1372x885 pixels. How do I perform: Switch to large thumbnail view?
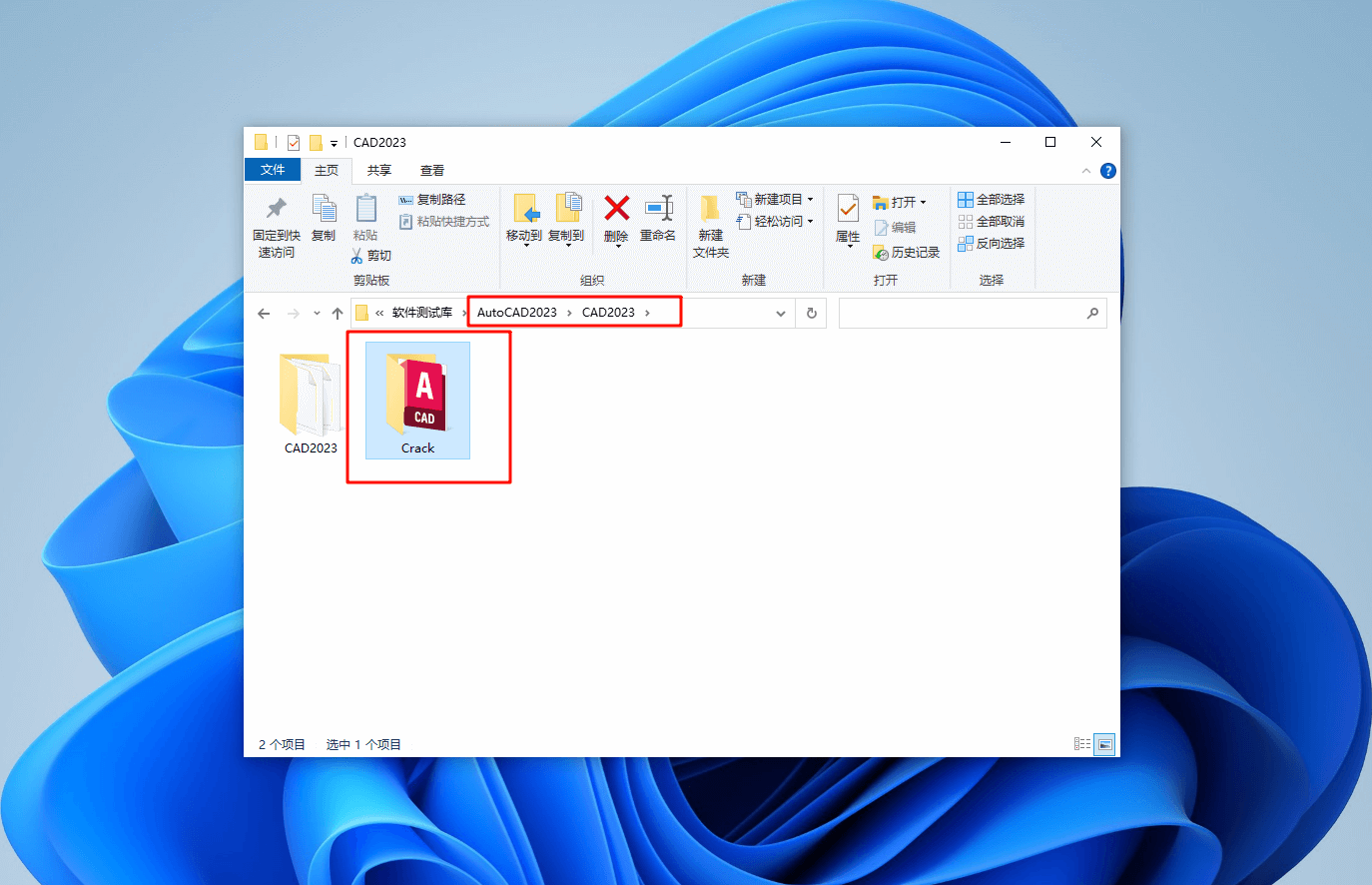pyautogui.click(x=1104, y=744)
